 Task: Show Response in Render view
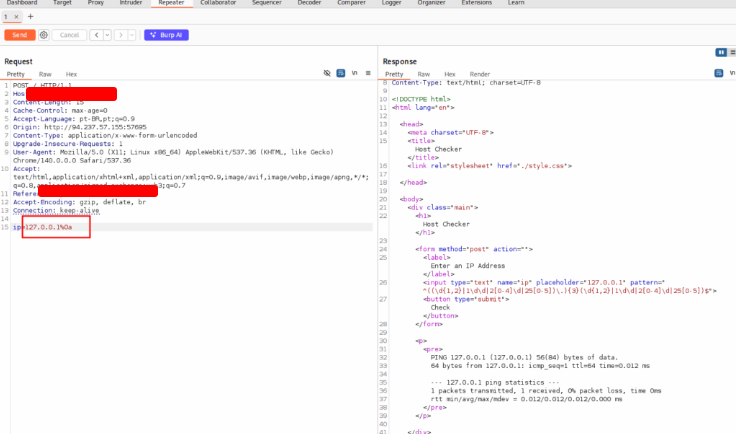click(x=480, y=74)
